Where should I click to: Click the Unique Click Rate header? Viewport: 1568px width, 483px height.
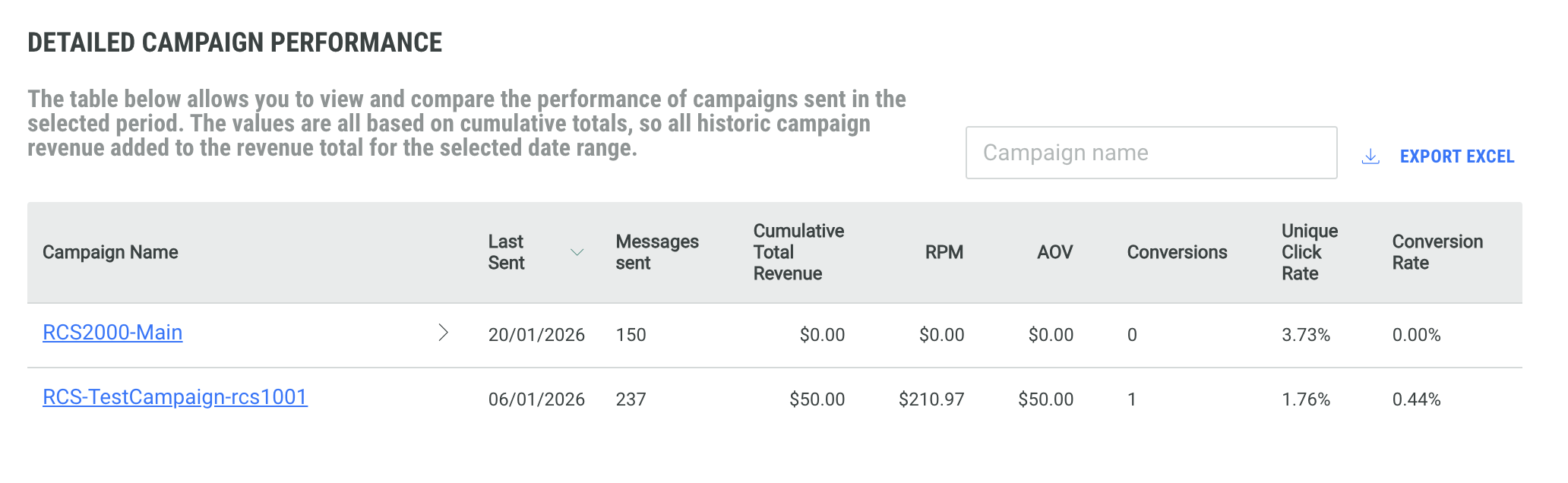click(1309, 252)
